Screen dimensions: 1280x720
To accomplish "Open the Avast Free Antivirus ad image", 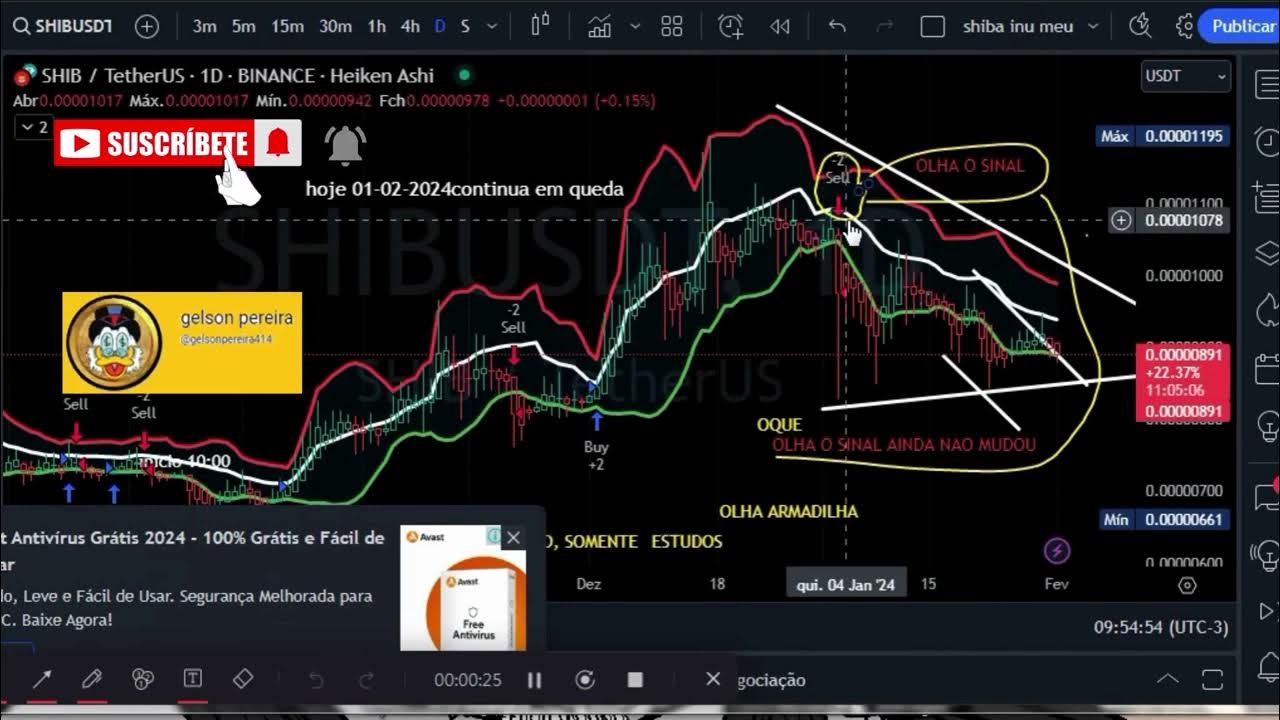I will pyautogui.click(x=463, y=588).
